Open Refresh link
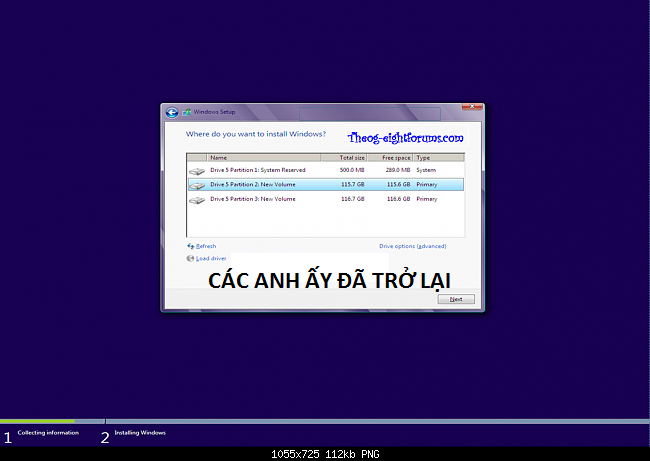 206,246
